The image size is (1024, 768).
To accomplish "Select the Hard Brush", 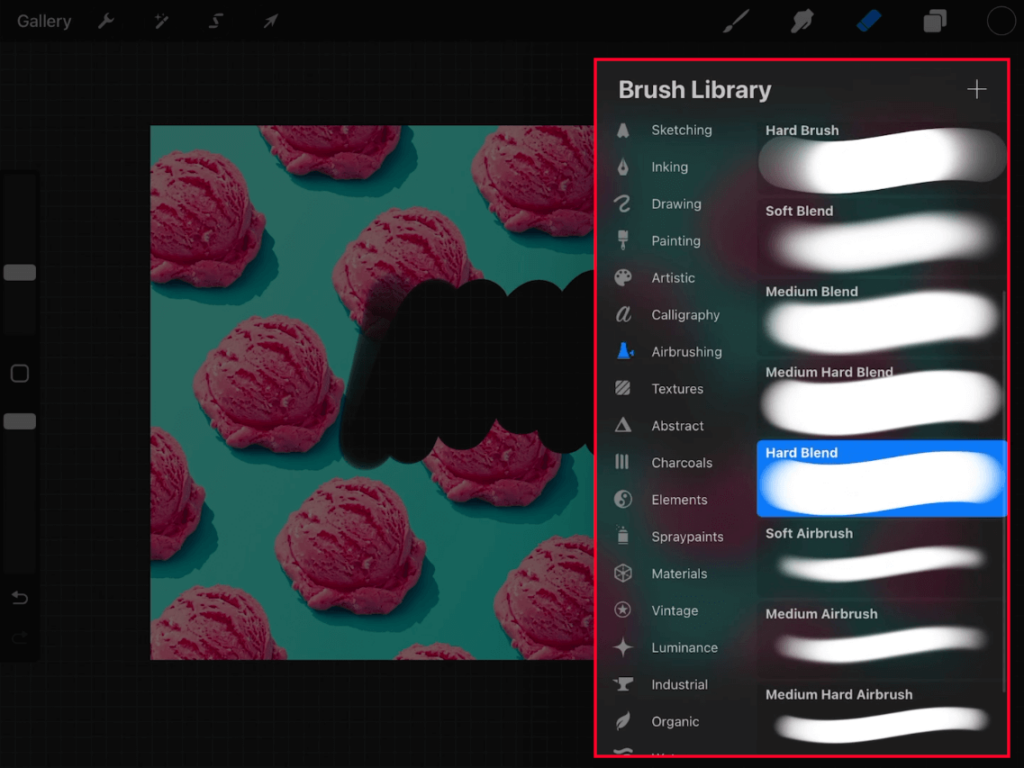I will (x=880, y=155).
